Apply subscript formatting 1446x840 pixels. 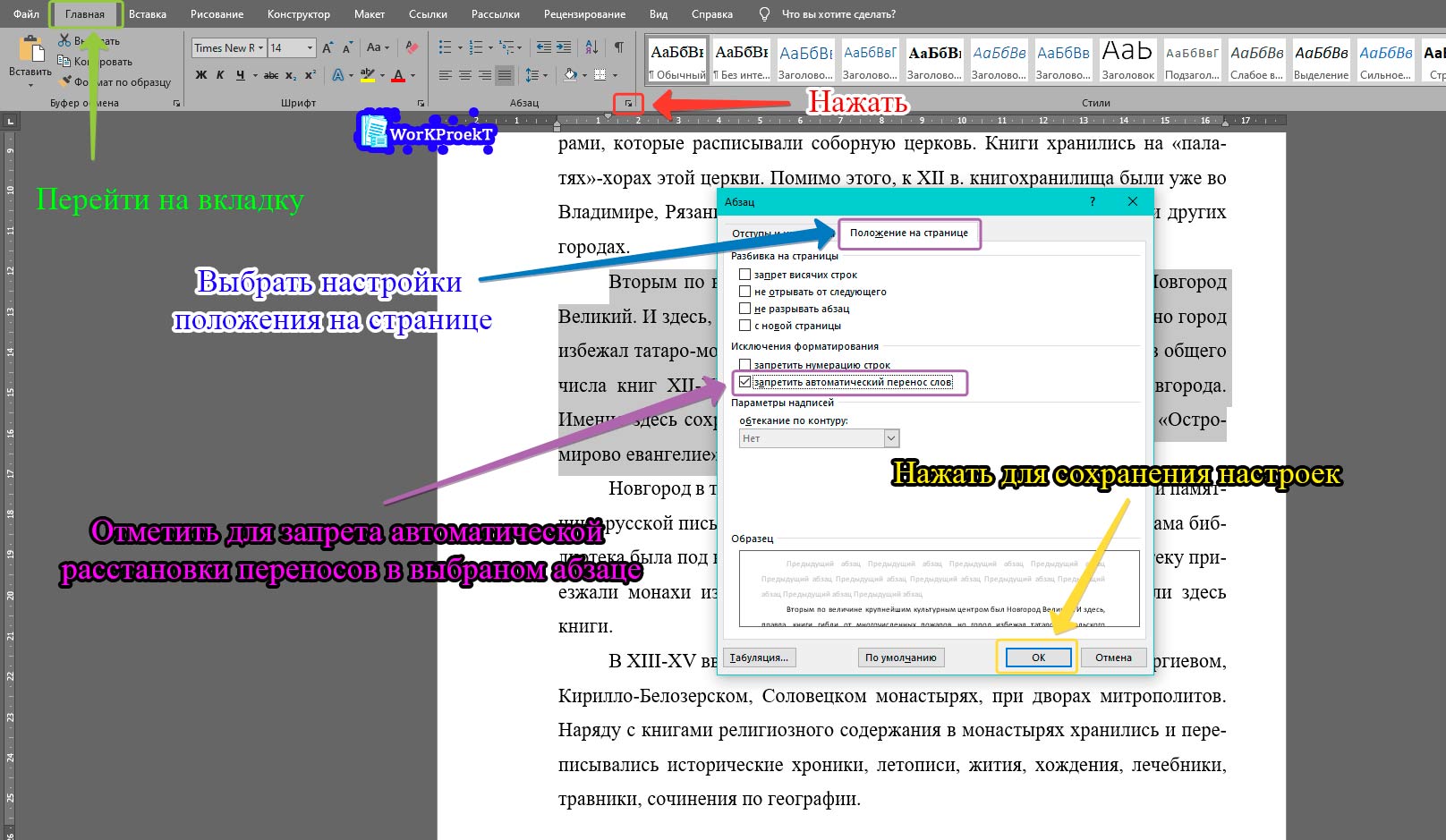(291, 74)
